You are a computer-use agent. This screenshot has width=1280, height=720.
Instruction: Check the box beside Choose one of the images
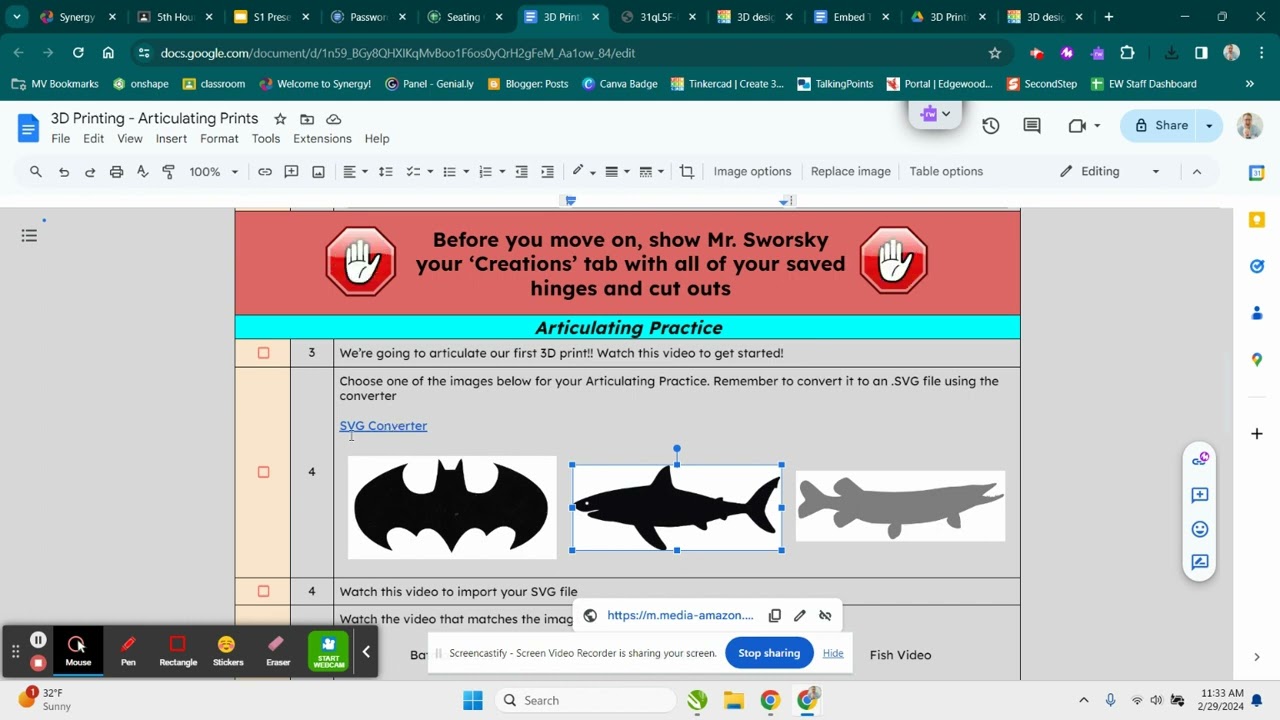point(264,472)
